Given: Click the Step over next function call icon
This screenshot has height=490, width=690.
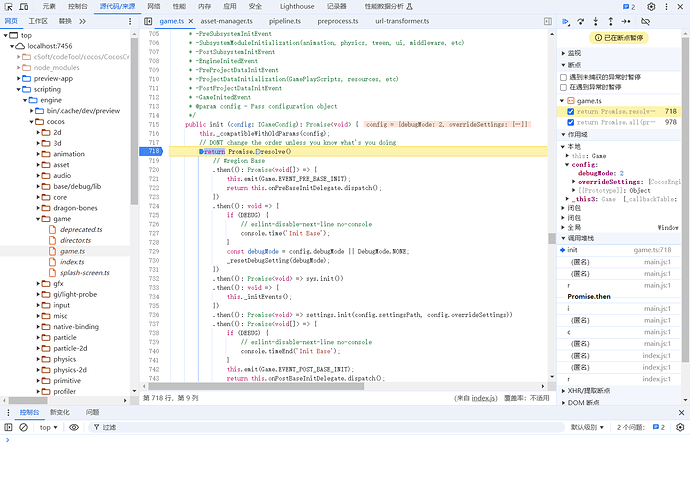Looking at the screenshot, I should 581,20.
